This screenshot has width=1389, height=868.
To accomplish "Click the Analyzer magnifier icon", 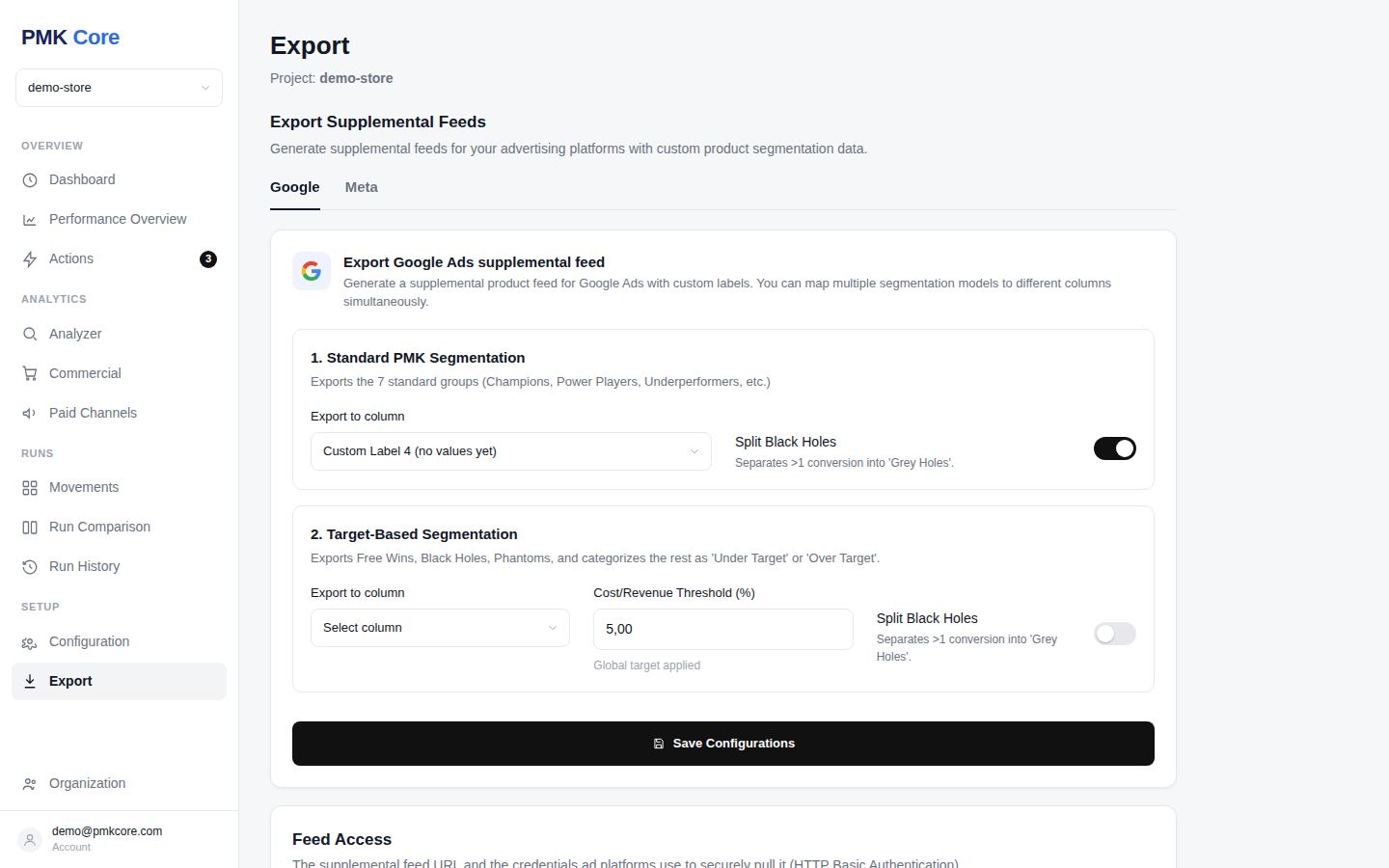I will tap(30, 335).
